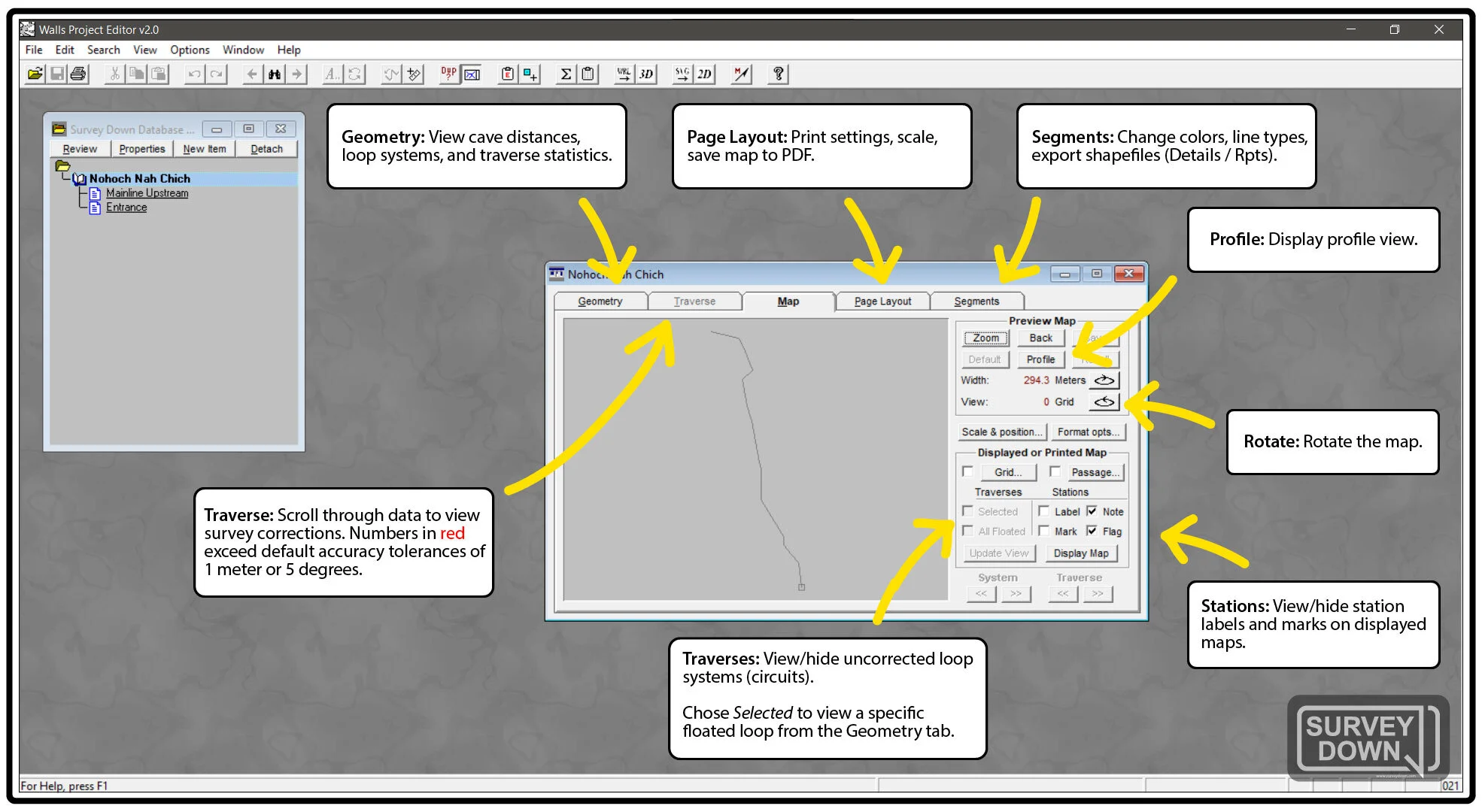Click the Profile button
The width and height of the screenshot is (1482, 812).
[1040, 359]
